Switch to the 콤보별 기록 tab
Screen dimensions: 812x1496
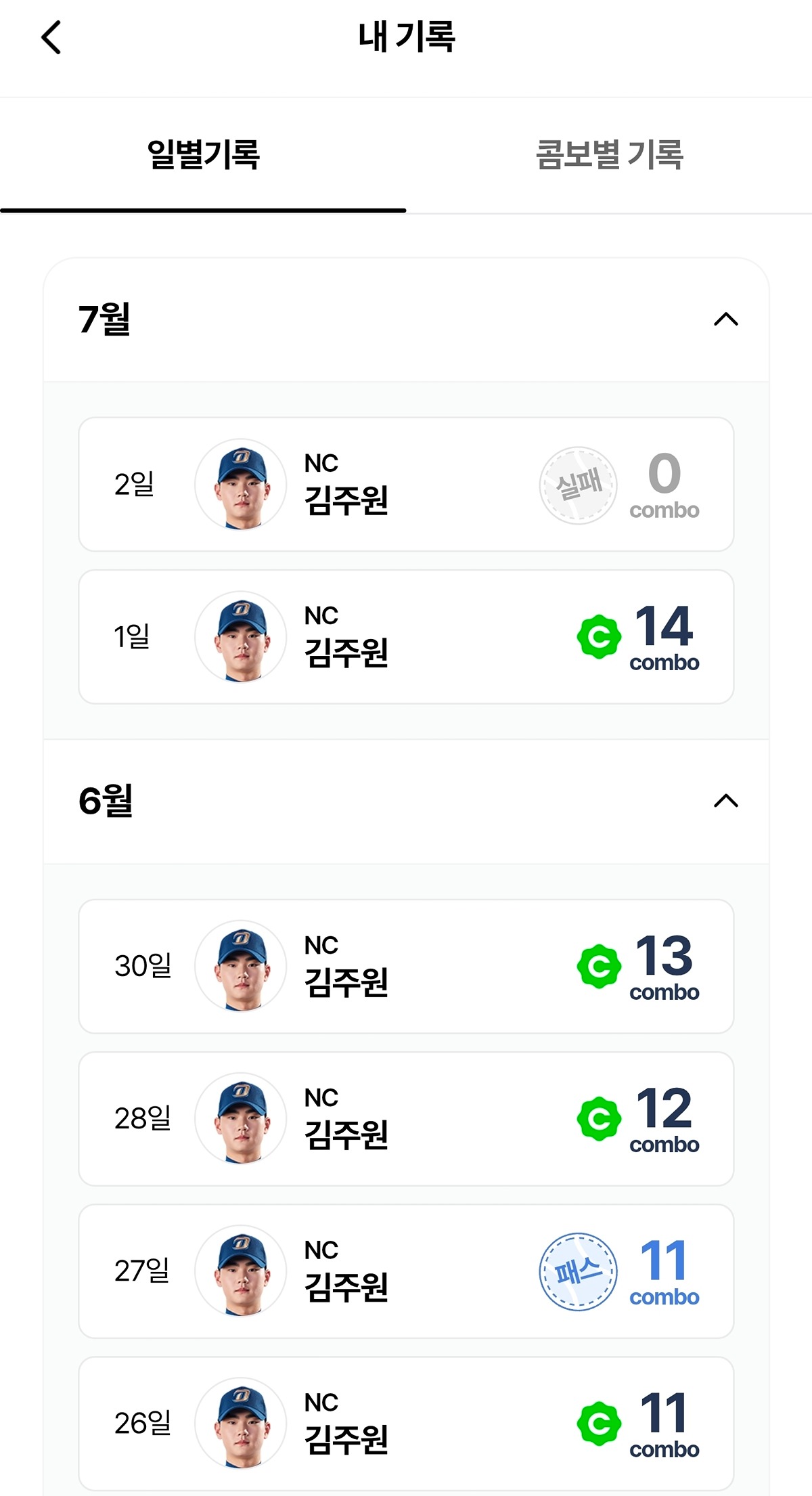click(x=609, y=155)
